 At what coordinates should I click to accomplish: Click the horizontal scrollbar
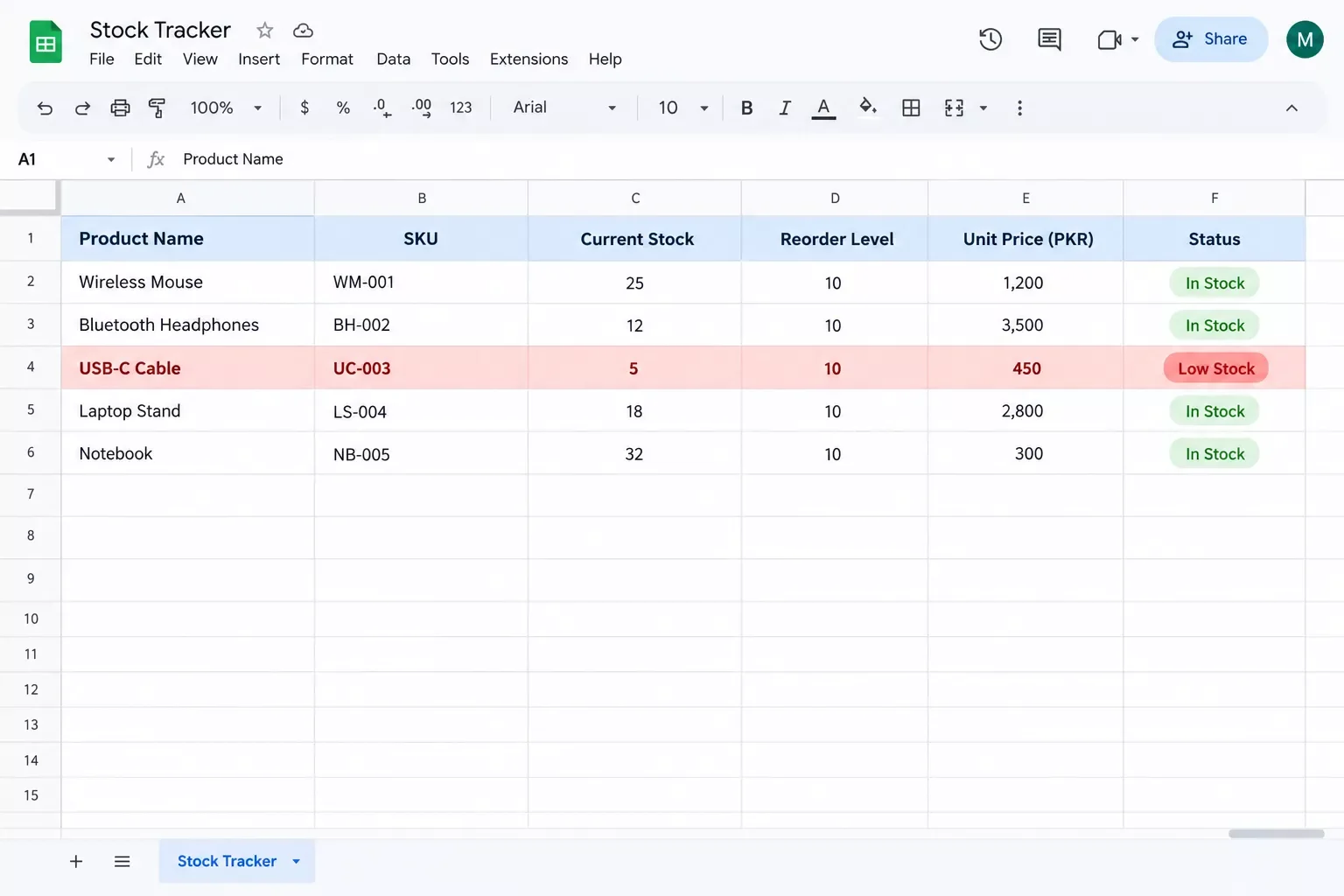pyautogui.click(x=1276, y=834)
